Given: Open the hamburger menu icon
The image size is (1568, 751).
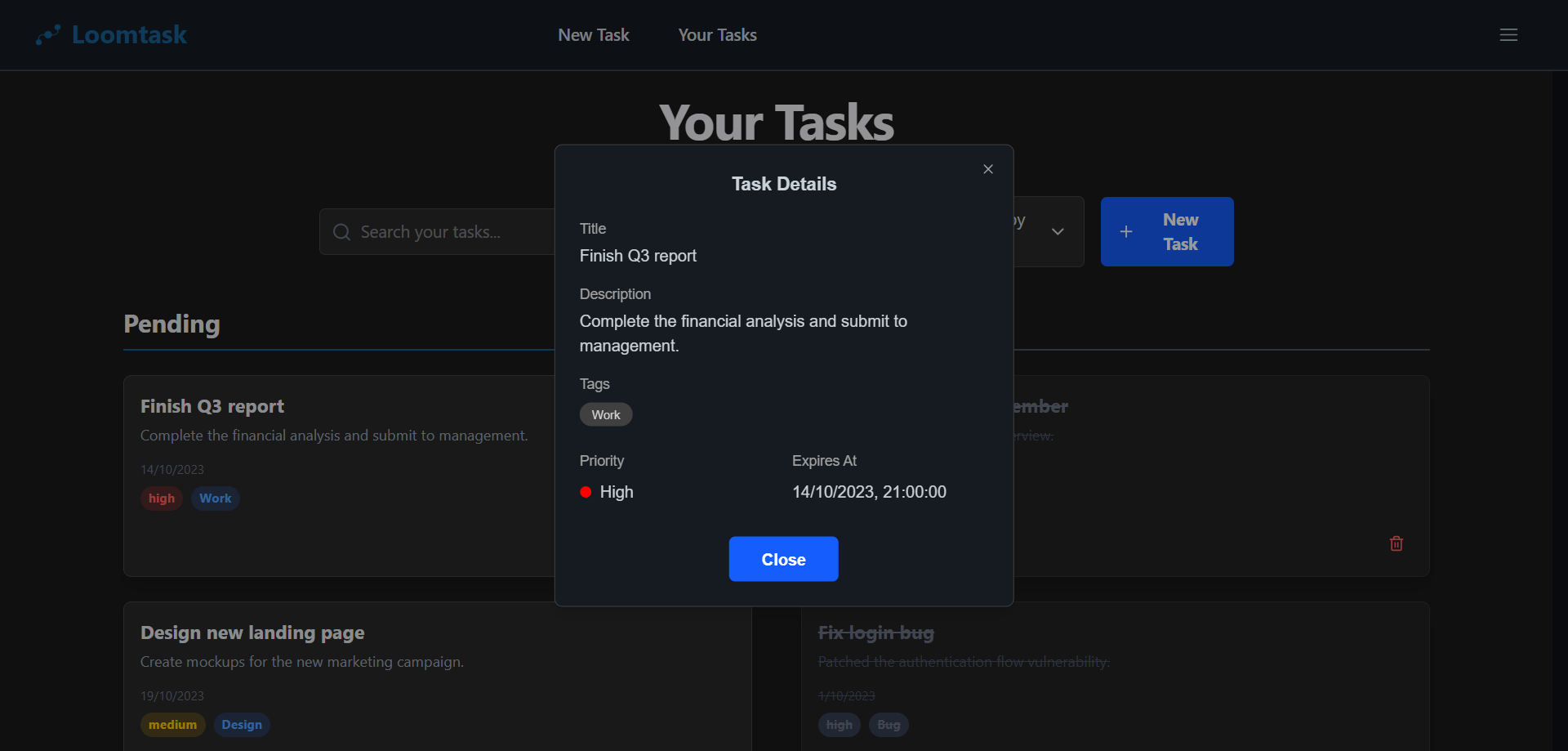Looking at the screenshot, I should (1508, 35).
